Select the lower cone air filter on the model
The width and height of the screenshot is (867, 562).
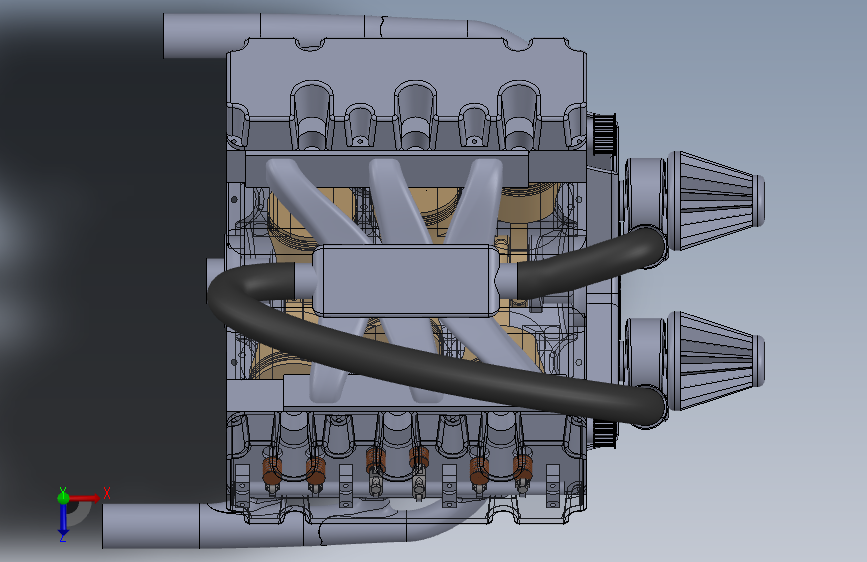pyautogui.click(x=717, y=361)
